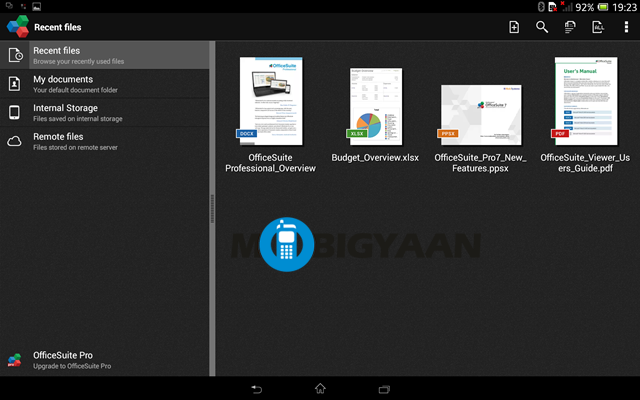Browse Internal Storage entry
640x400 pixels.
click(104, 112)
